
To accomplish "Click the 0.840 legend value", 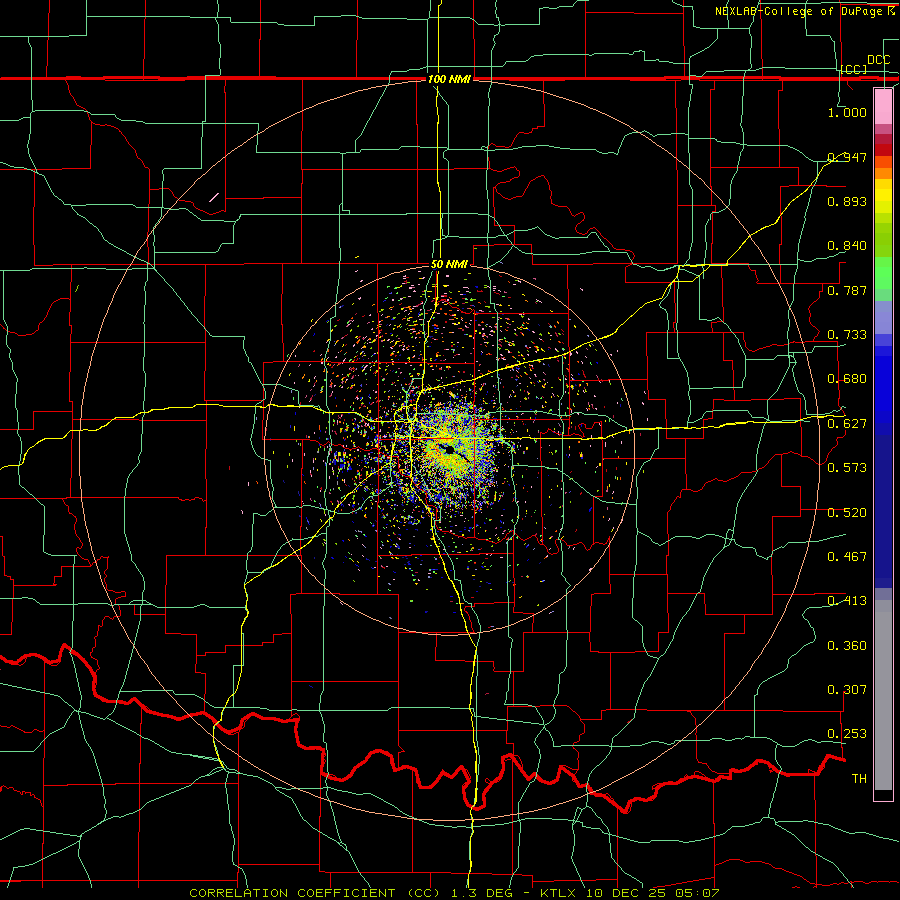I will tap(847, 245).
